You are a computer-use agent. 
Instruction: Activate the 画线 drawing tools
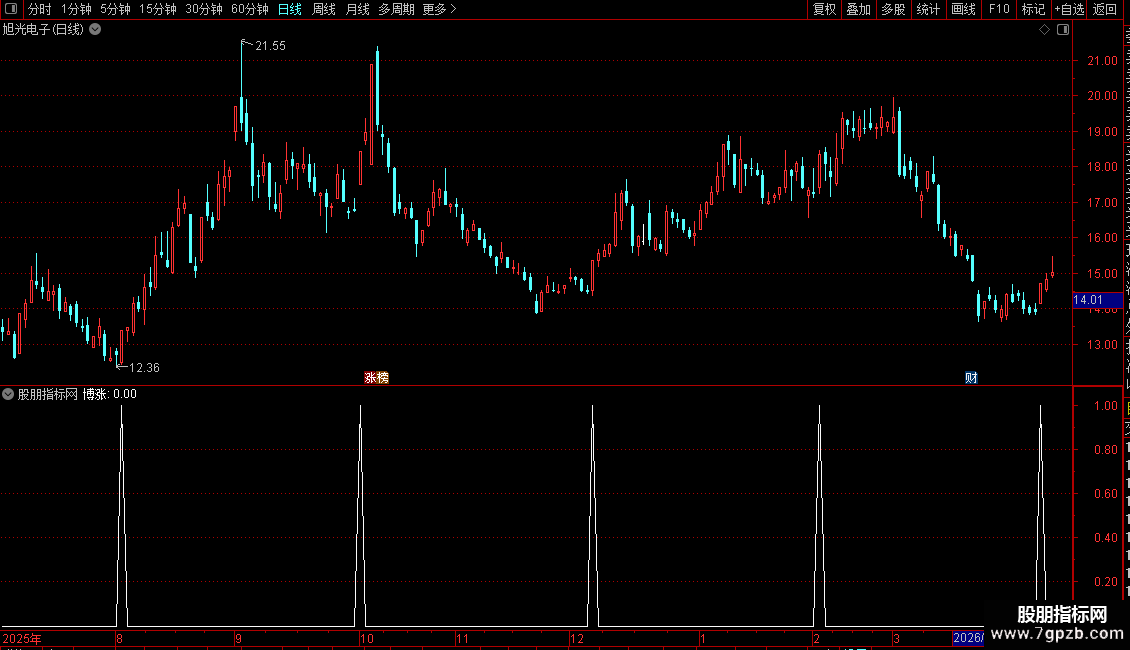point(964,9)
